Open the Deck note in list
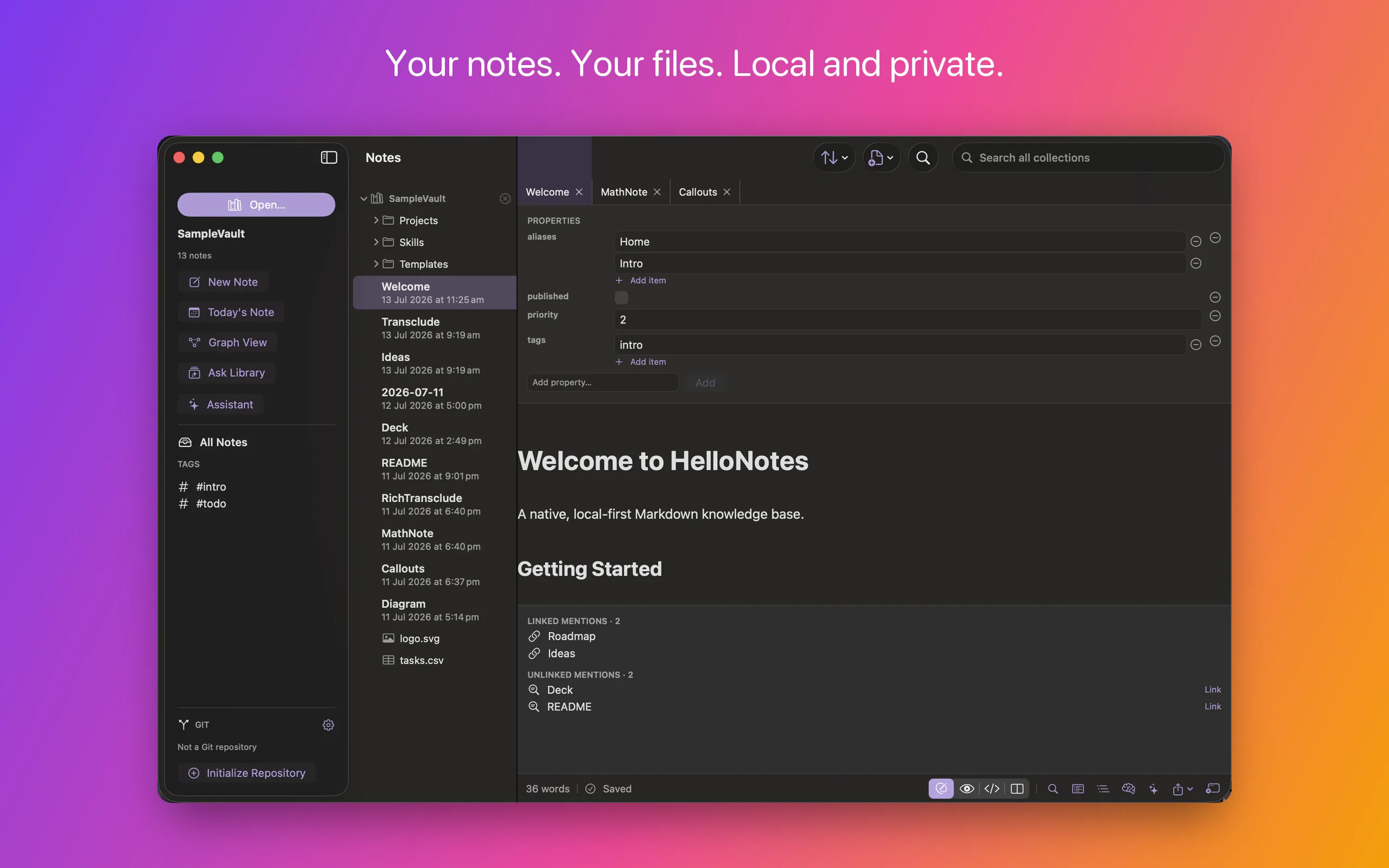Image resolution: width=1389 pixels, height=868 pixels. pyautogui.click(x=435, y=434)
